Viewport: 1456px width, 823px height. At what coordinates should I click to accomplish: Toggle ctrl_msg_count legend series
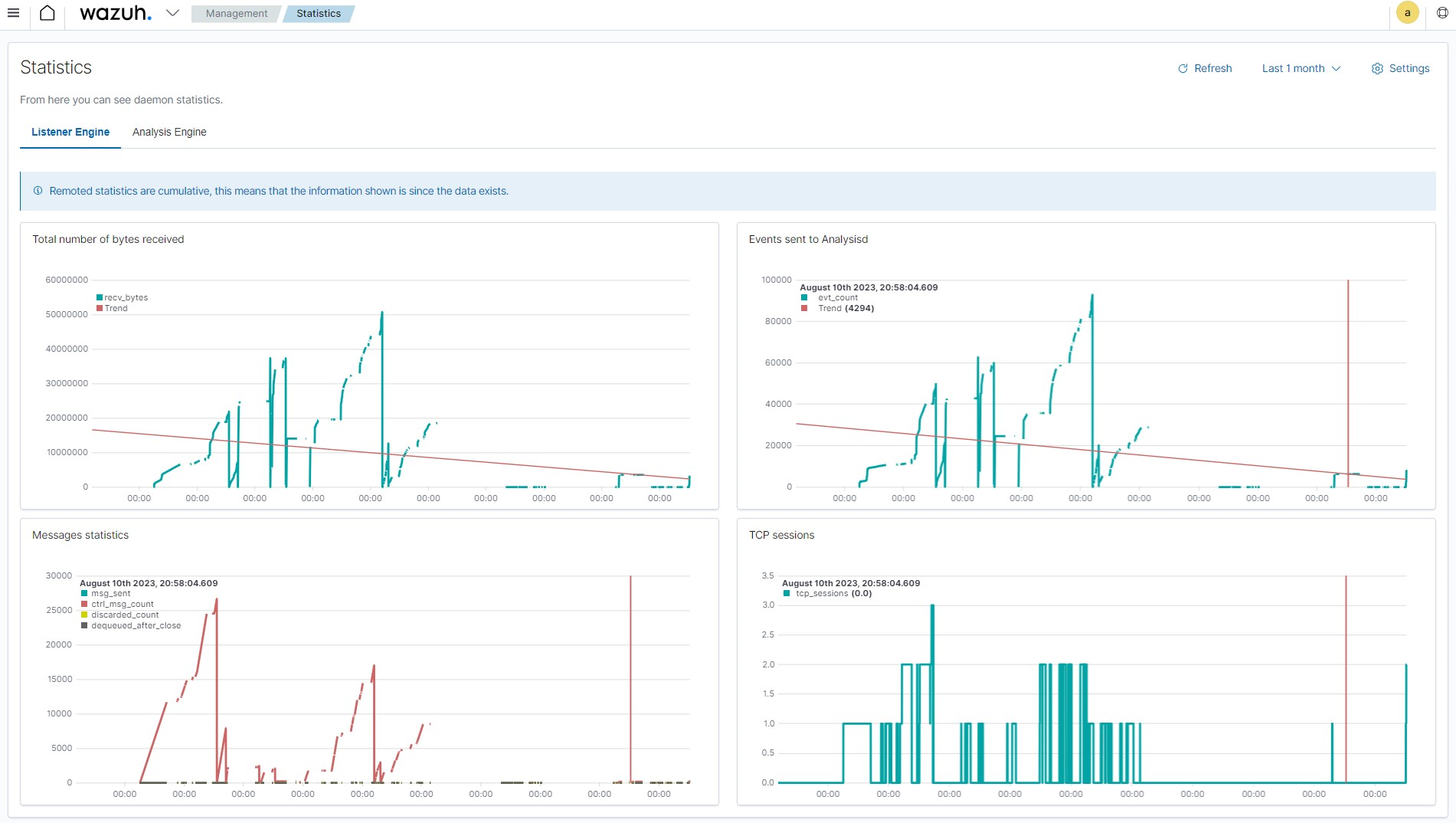pos(117,604)
